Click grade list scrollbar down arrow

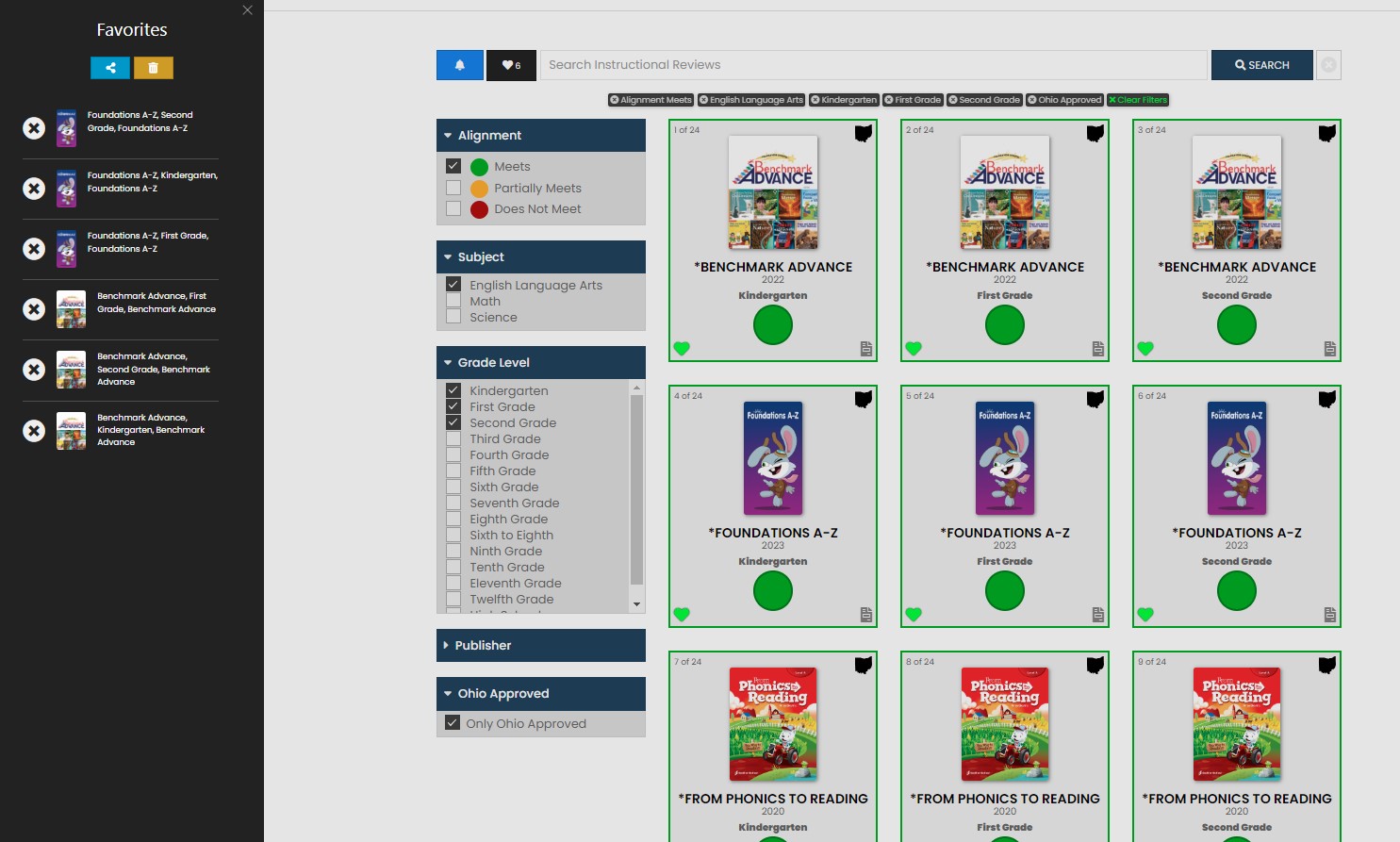pos(637,604)
